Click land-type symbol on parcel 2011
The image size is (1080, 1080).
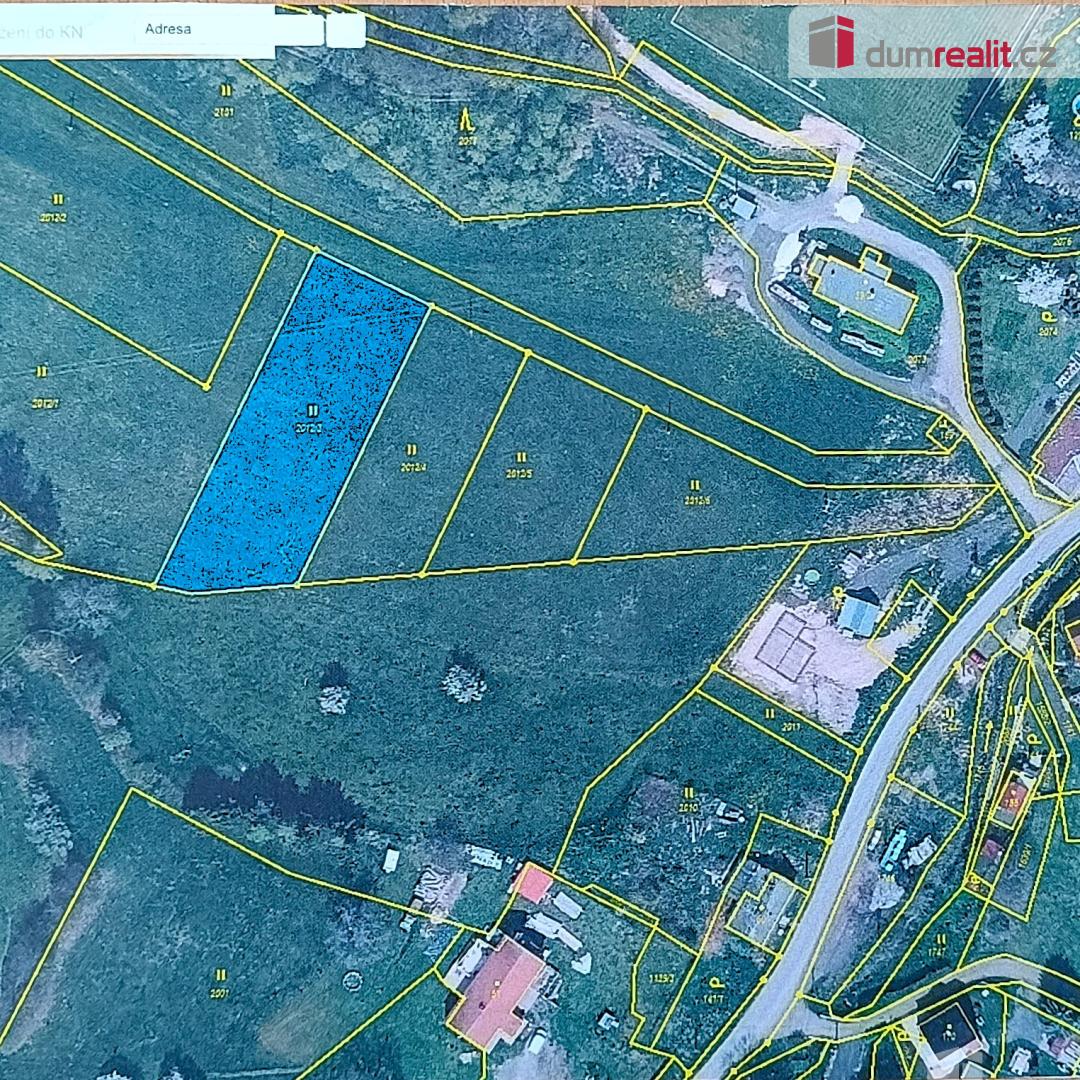tap(769, 713)
